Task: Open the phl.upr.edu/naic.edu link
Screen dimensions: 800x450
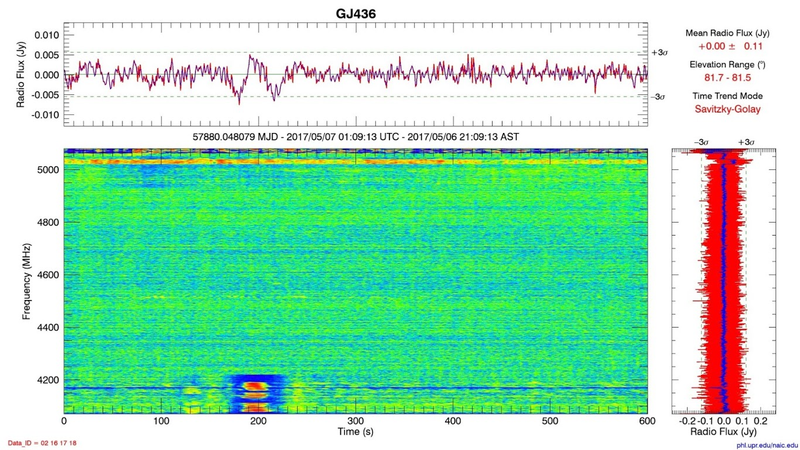Action: 768,445
